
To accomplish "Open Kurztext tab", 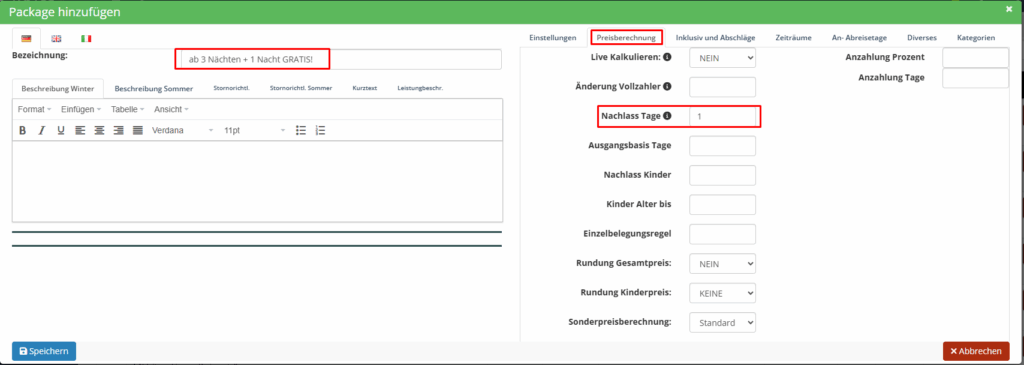I will coord(364,88).
